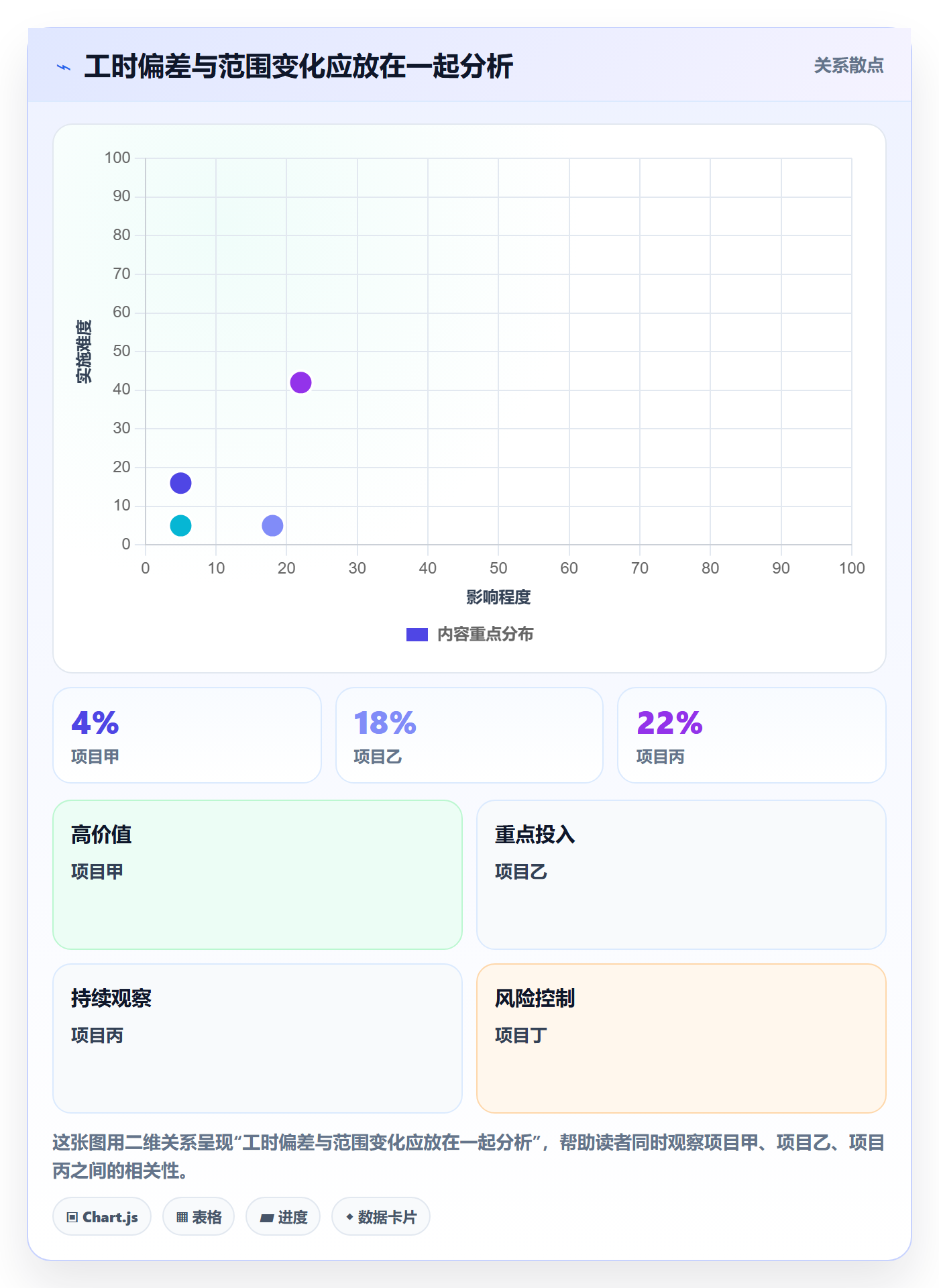
Task: Open the 4% 项目甲 stat card
Action: (187, 735)
